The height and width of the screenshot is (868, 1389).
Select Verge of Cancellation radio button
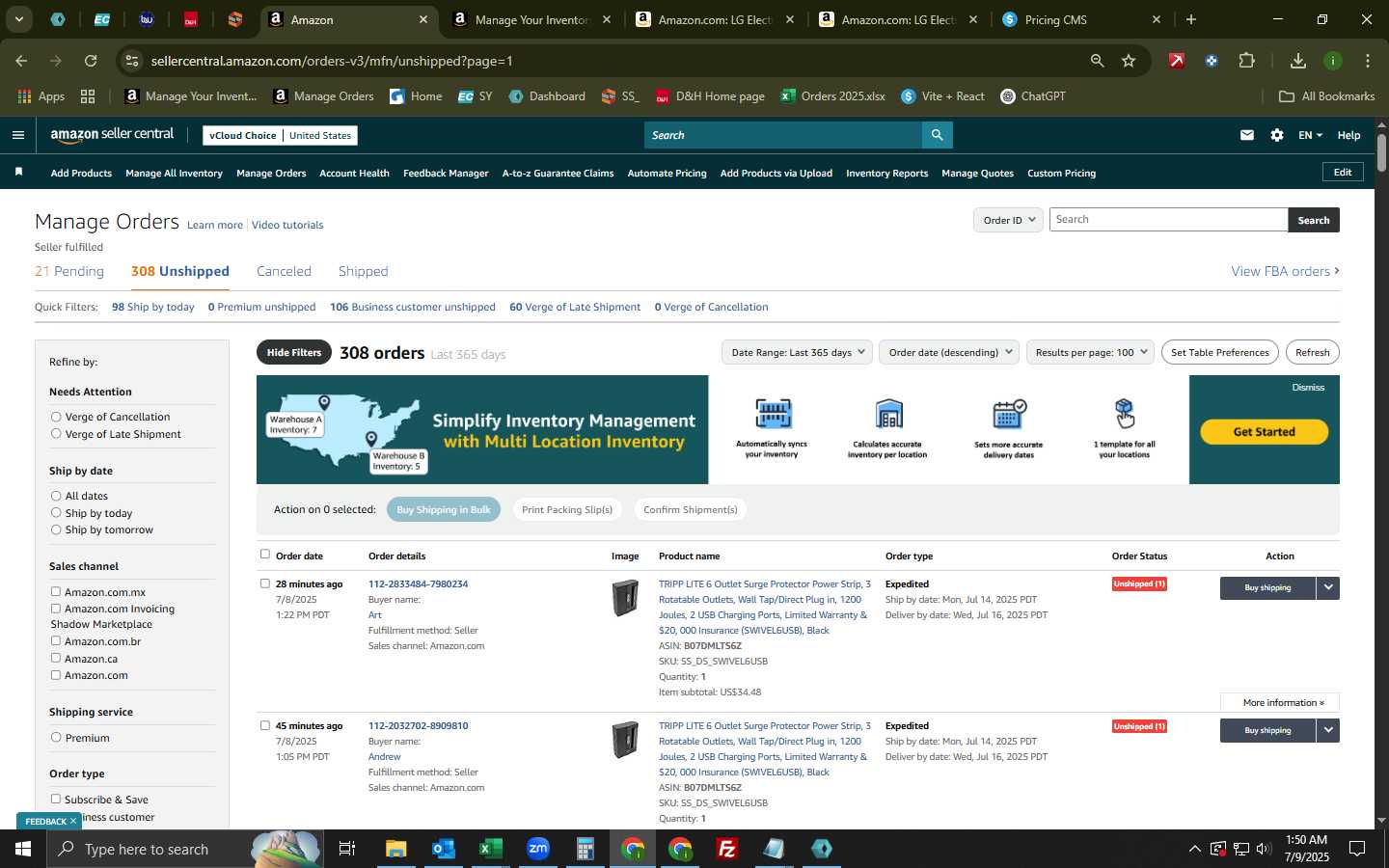[x=56, y=417]
